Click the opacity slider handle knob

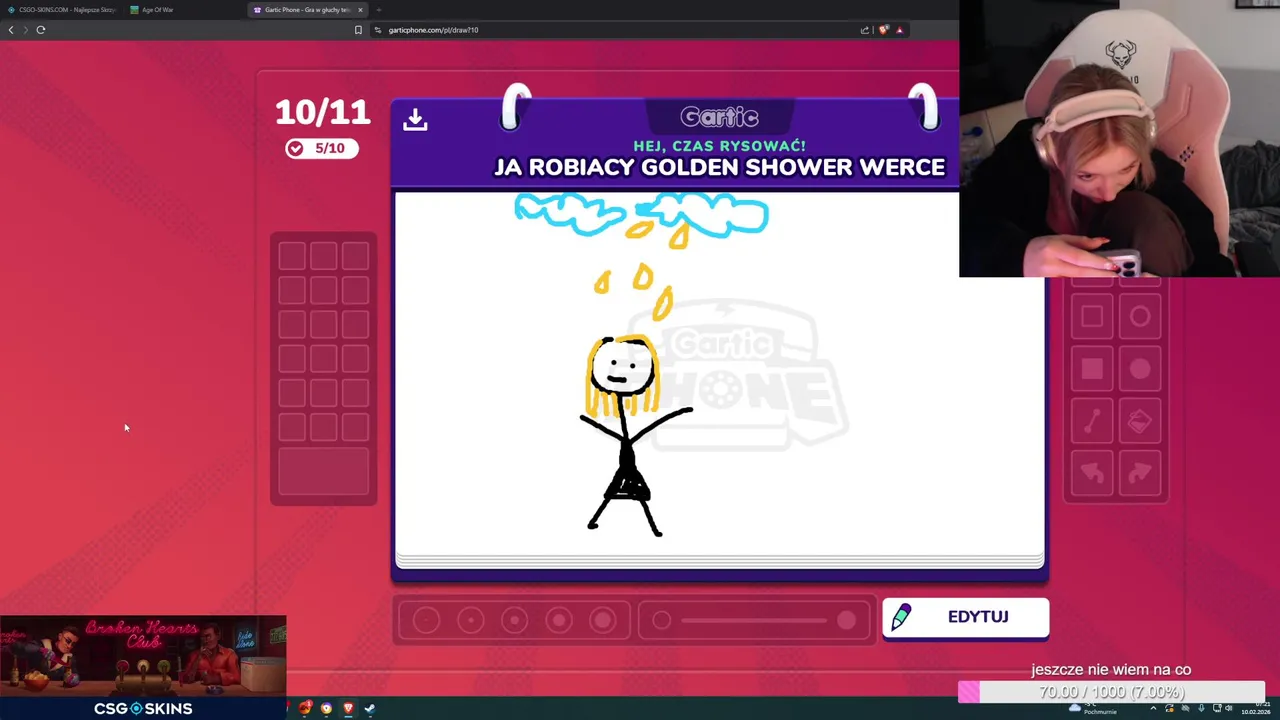846,621
